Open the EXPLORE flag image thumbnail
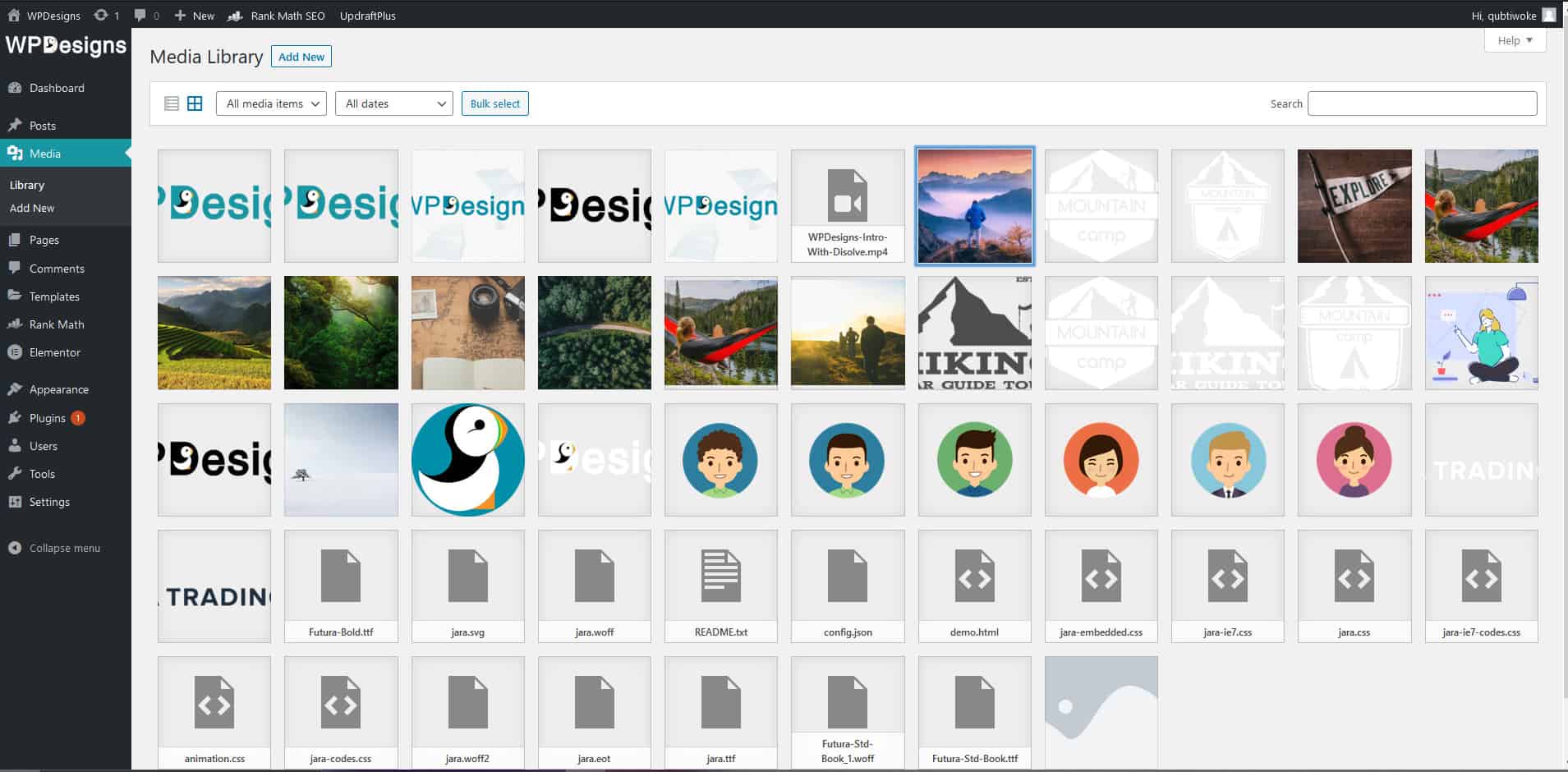 1354,206
